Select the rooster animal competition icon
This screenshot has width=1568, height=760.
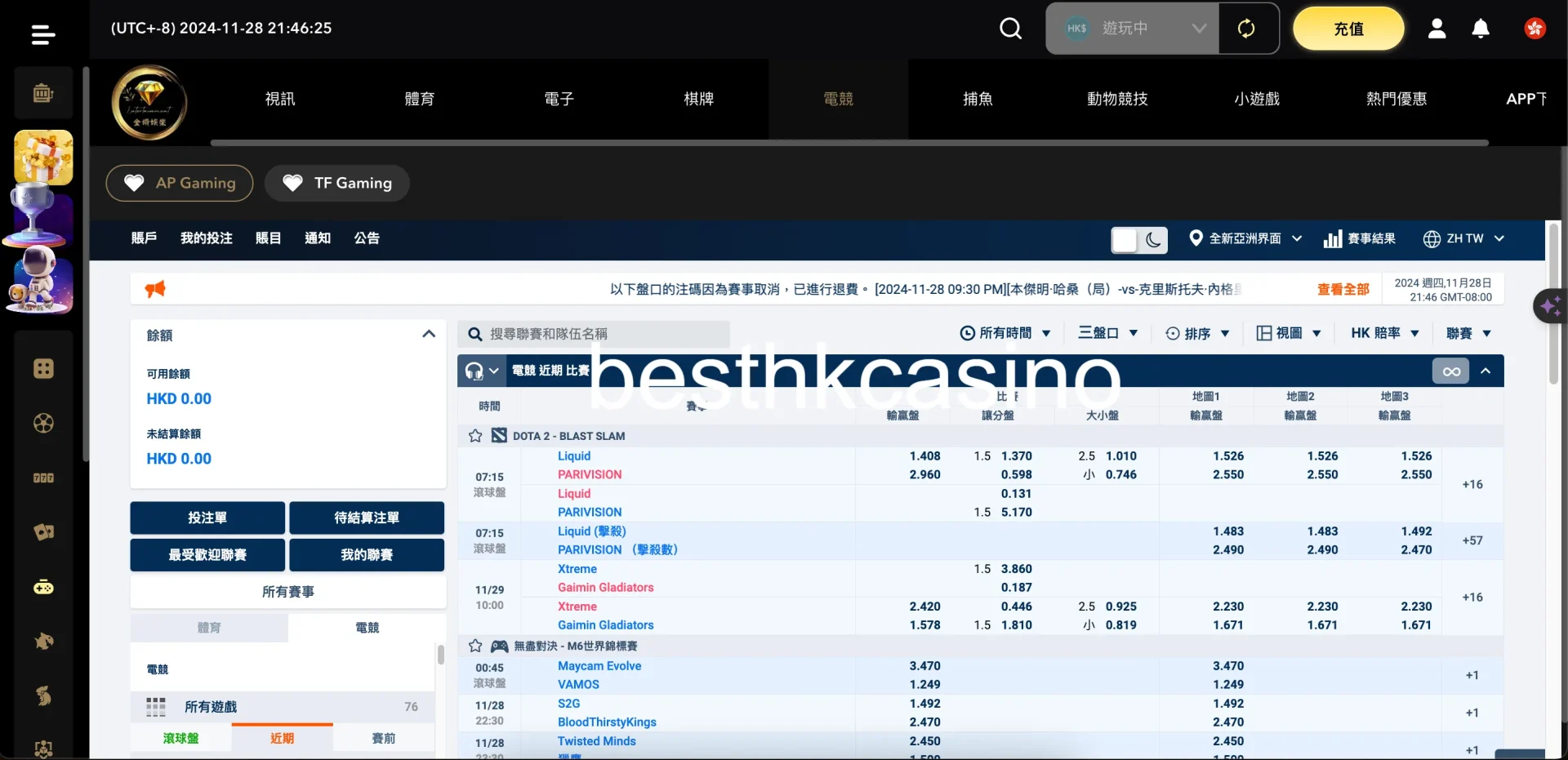click(x=42, y=696)
